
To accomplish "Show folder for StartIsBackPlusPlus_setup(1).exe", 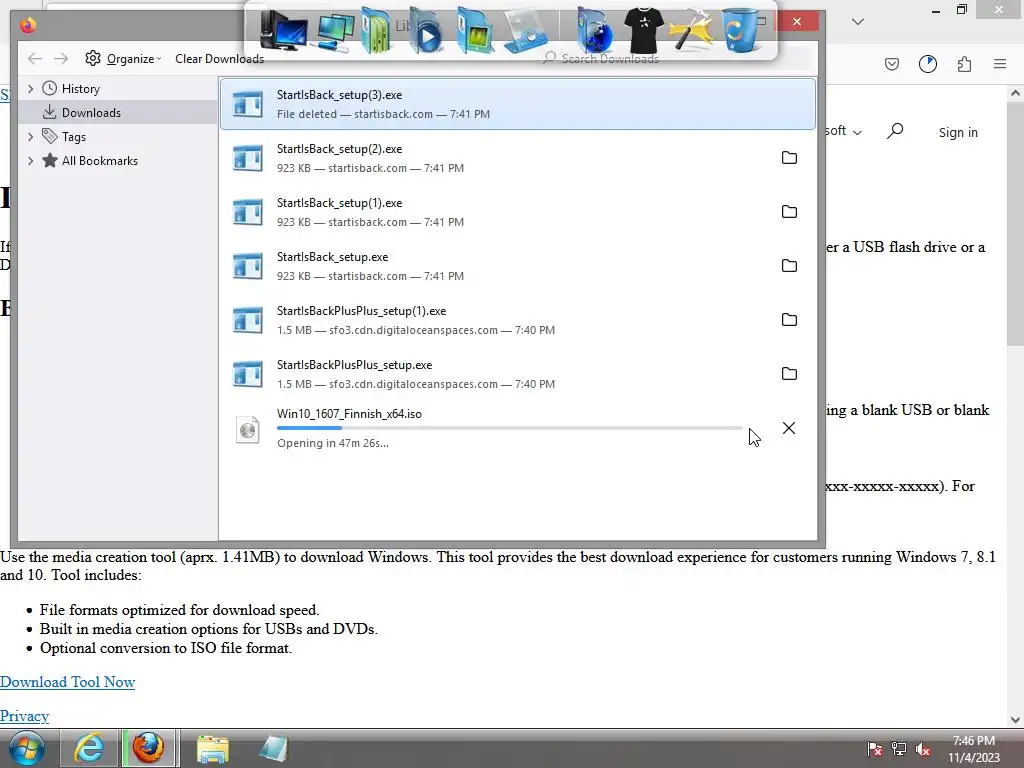I will pos(789,319).
